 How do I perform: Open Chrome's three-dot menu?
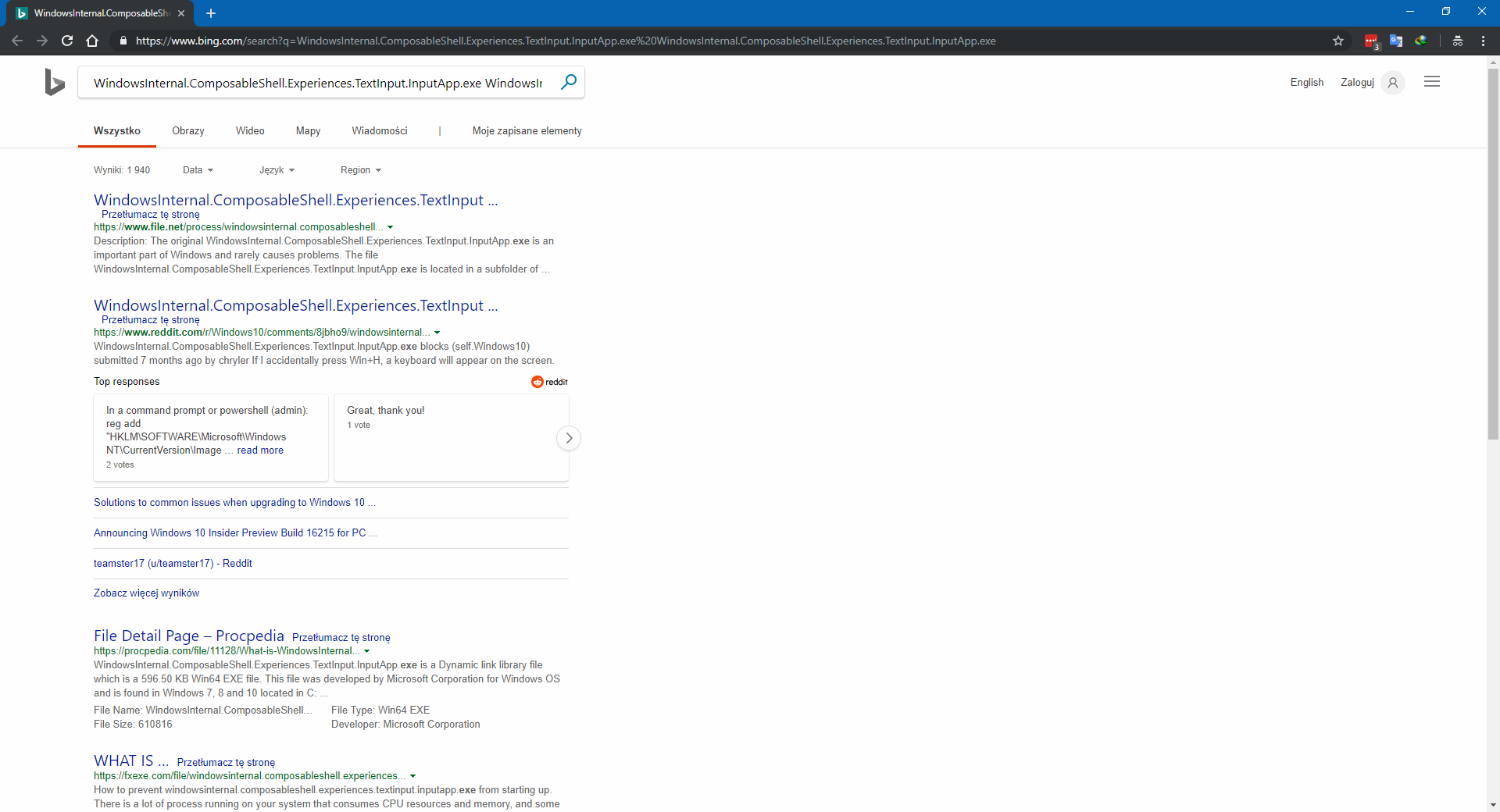click(x=1484, y=41)
